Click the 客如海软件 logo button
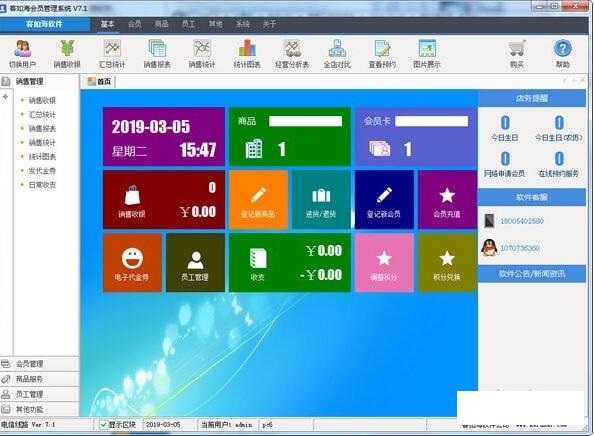 [45, 24]
